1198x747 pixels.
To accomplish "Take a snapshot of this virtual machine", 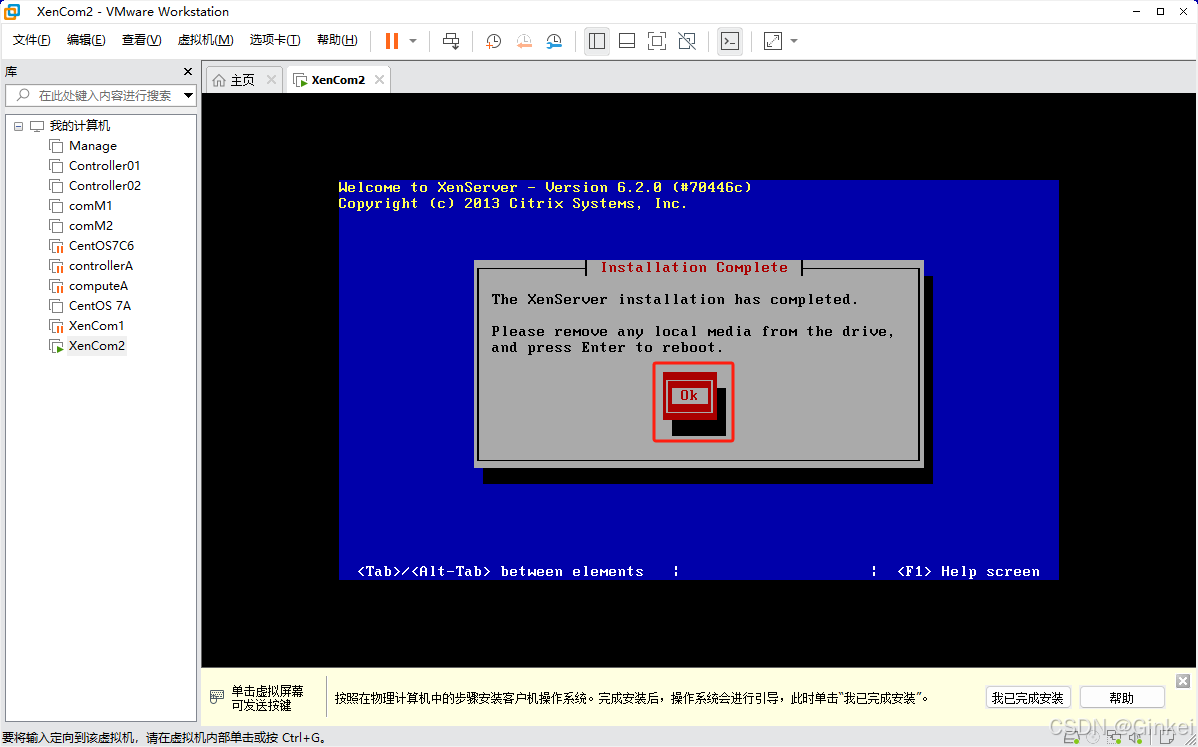I will pyautogui.click(x=494, y=41).
